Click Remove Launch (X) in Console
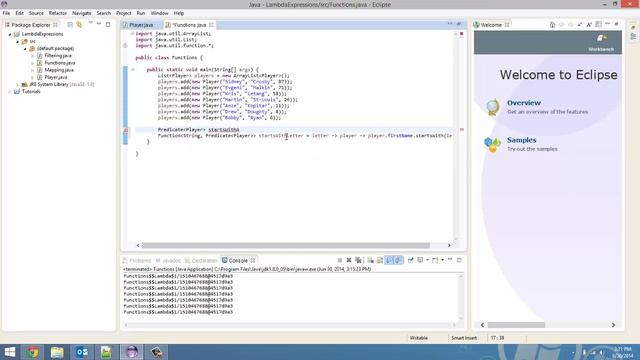 click(x=349, y=260)
